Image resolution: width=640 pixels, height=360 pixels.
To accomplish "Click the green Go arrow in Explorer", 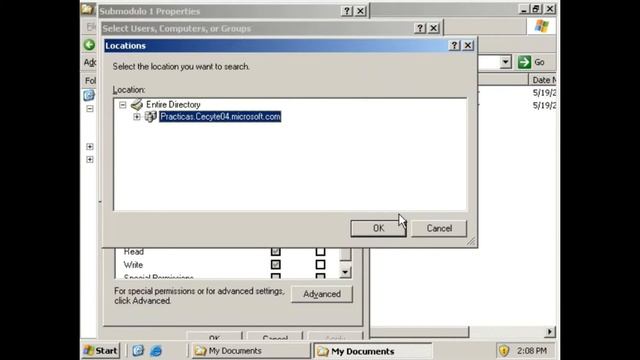I will pyautogui.click(x=524, y=62).
